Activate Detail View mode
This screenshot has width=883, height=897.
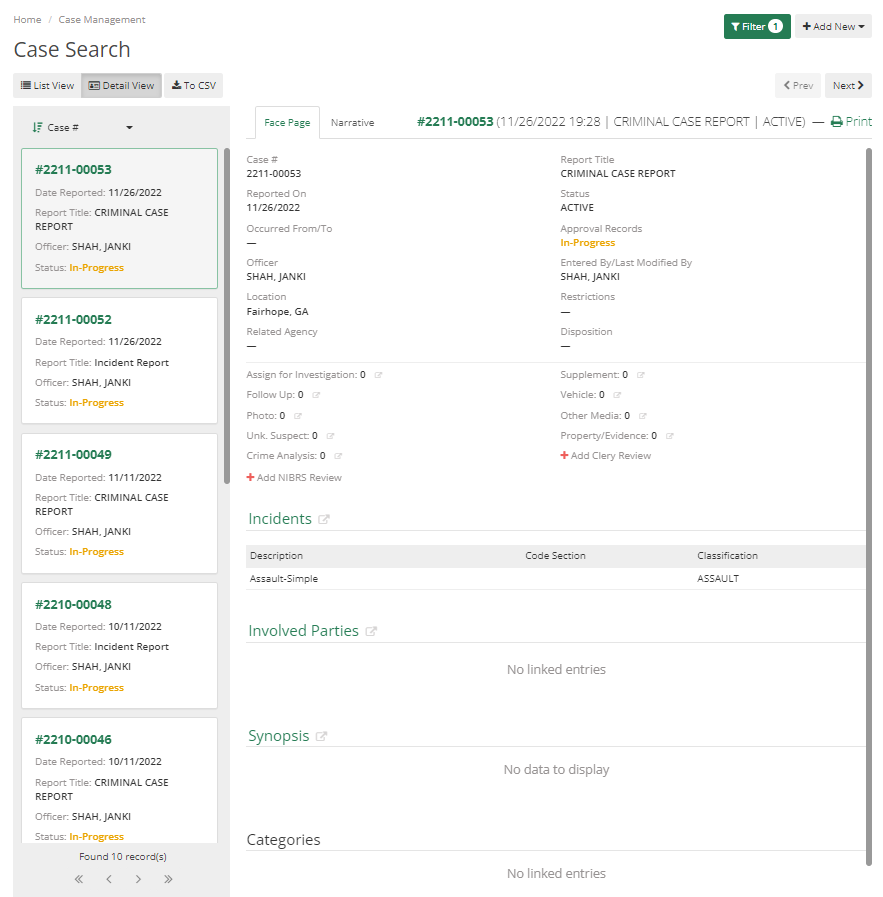[x=120, y=85]
